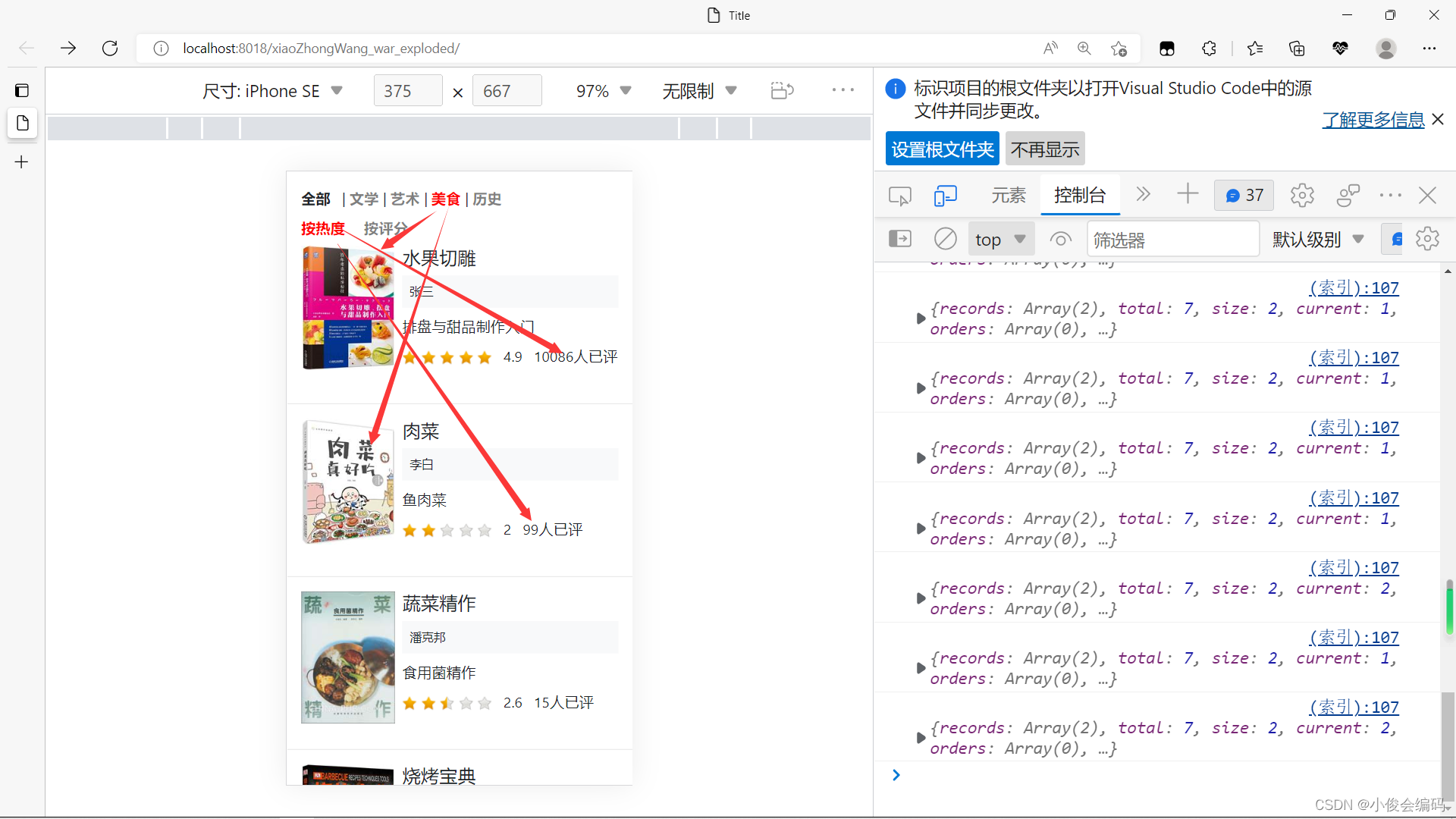Screen dimensions: 1456x819
Task: Switch to the 元素 tab
Action: [x=1008, y=196]
